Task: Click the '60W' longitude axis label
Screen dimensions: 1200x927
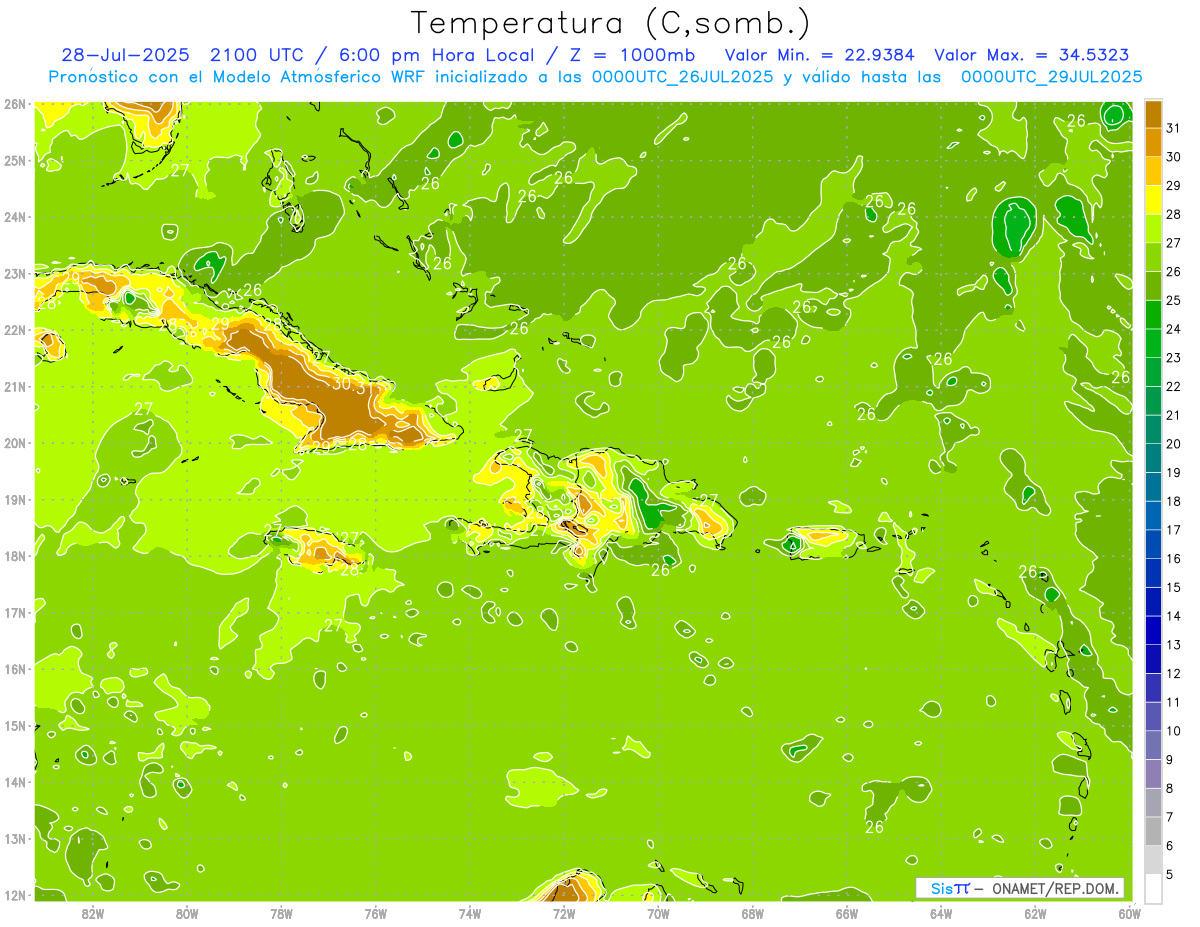Action: click(1129, 913)
